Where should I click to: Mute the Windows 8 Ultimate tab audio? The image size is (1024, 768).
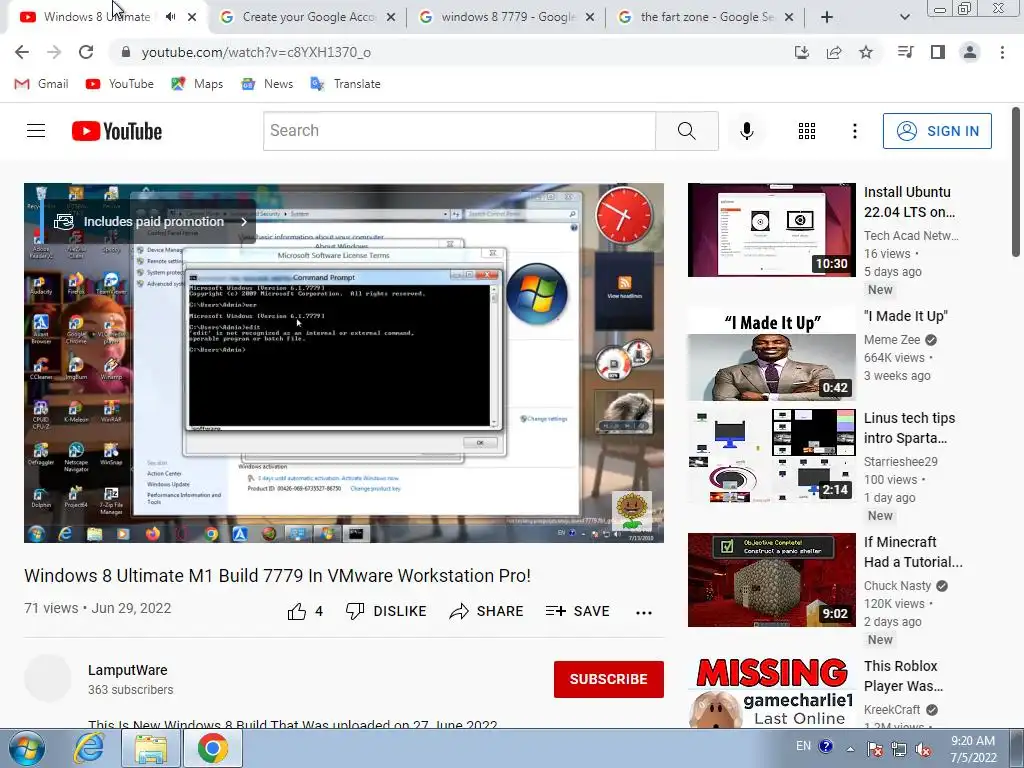pyautogui.click(x=170, y=17)
